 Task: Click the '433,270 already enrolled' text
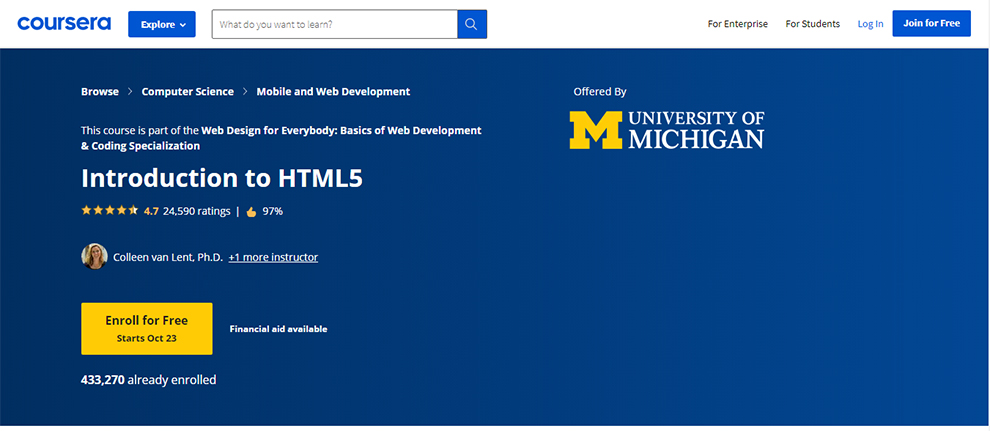pyautogui.click(x=148, y=380)
